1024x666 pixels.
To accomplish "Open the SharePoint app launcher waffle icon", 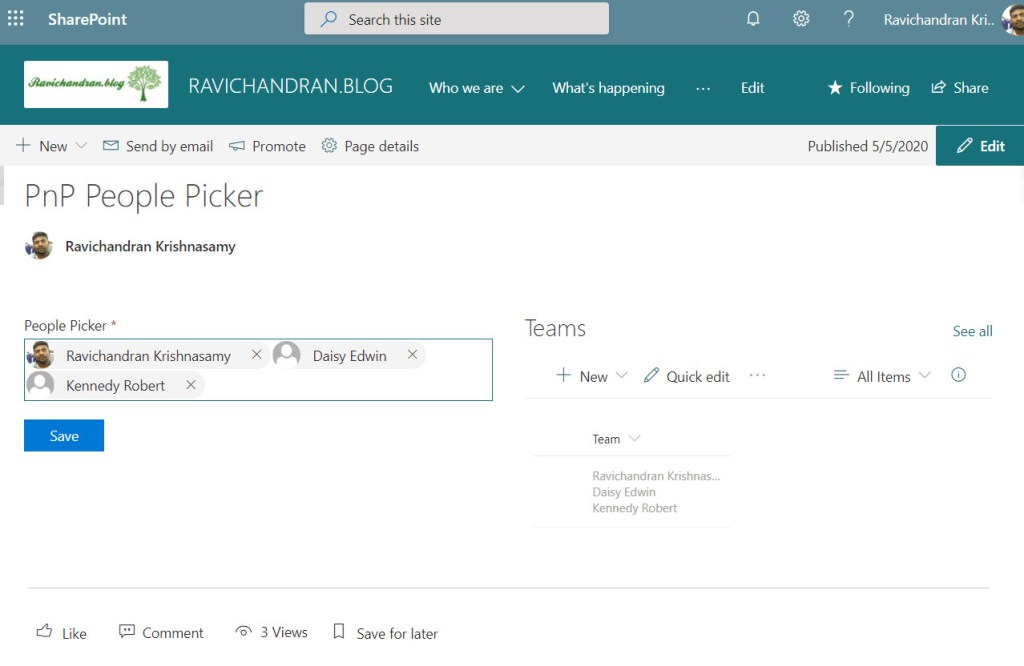I will click(14, 19).
